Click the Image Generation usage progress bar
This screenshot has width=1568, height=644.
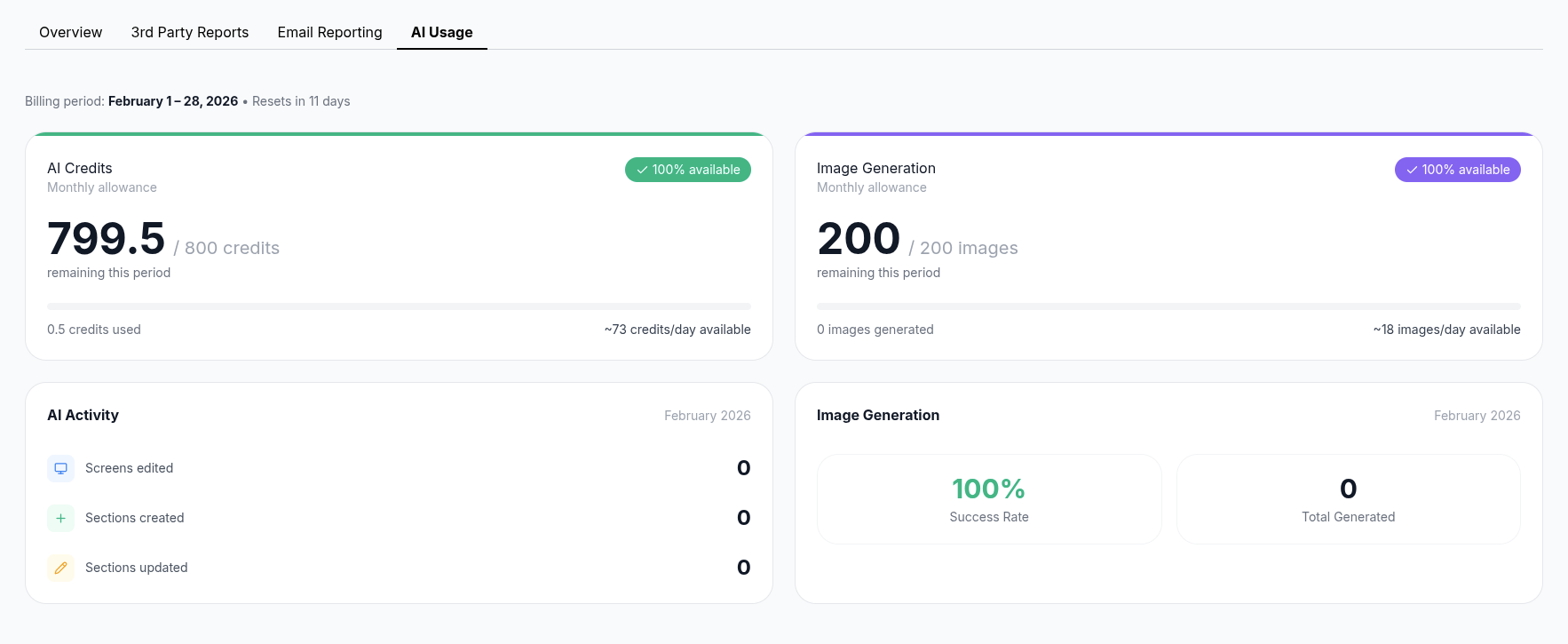coord(1168,306)
